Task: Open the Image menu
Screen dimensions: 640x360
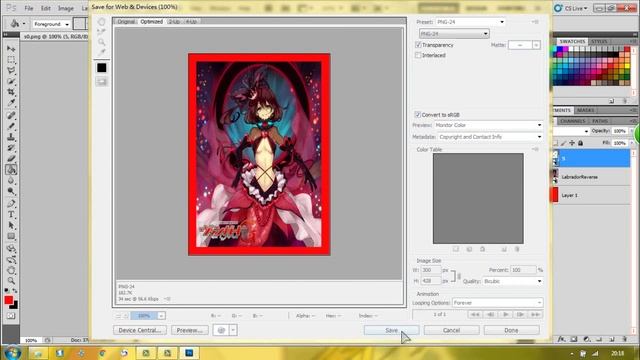Action: point(65,8)
